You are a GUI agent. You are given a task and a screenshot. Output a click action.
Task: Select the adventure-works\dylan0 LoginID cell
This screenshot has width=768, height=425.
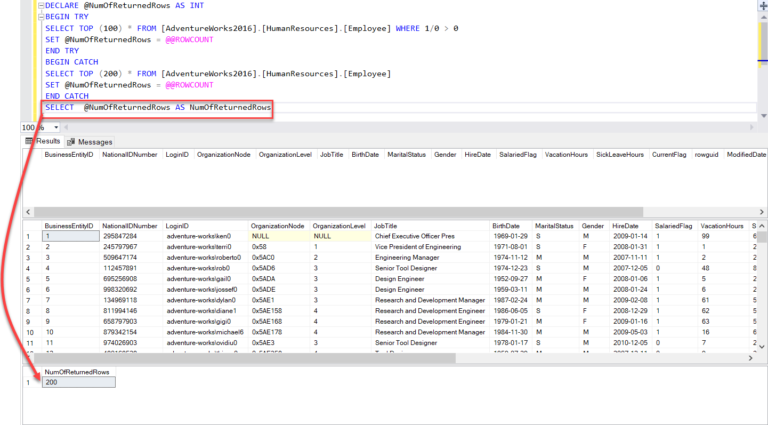point(206,300)
